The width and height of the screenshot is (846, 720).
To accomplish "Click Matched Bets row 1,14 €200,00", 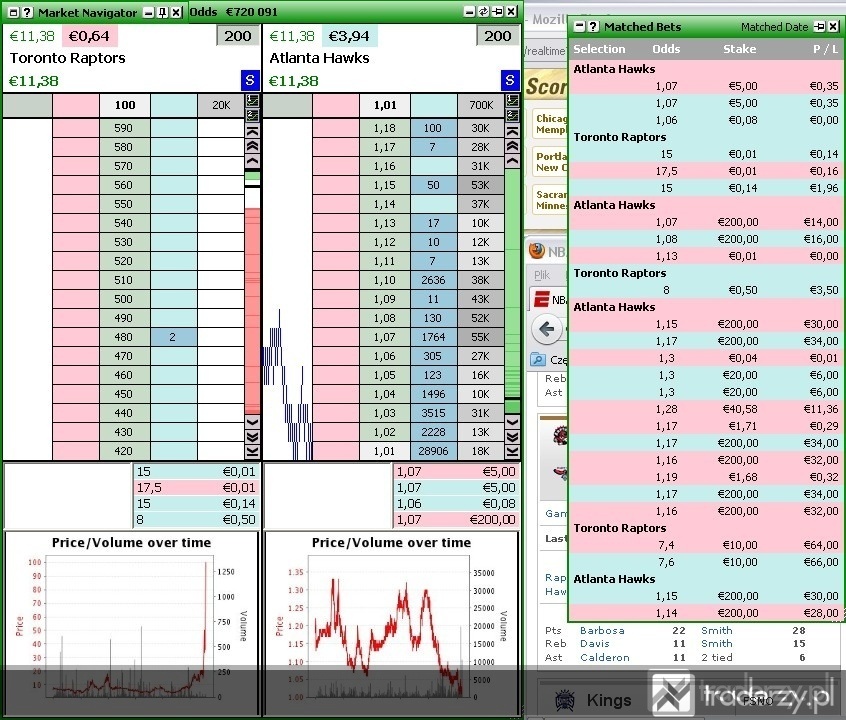I will [x=706, y=613].
